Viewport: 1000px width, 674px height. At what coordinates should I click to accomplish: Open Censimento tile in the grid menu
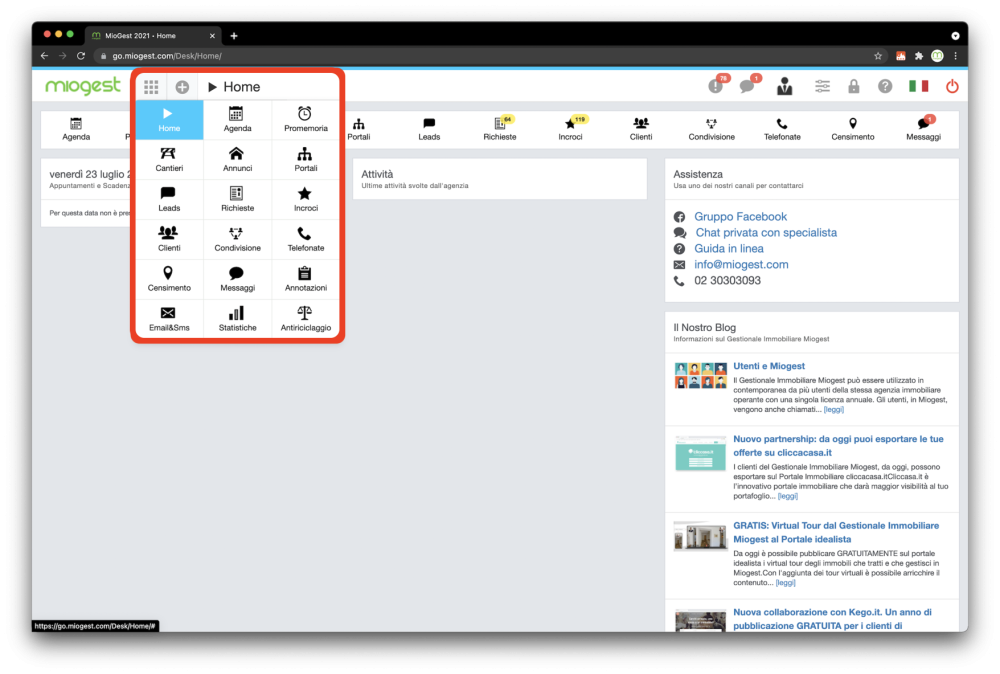tap(169, 279)
